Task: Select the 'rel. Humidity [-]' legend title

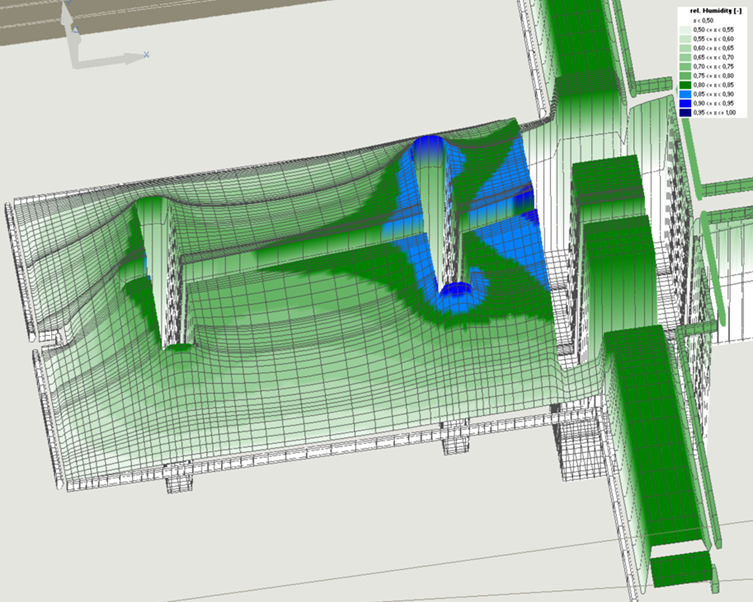Action: 716,11
